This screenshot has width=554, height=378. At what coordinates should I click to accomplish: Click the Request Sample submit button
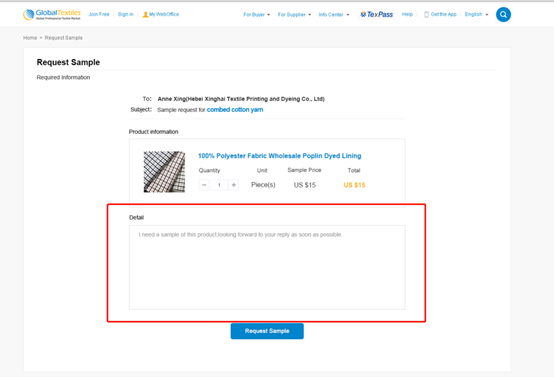click(267, 331)
